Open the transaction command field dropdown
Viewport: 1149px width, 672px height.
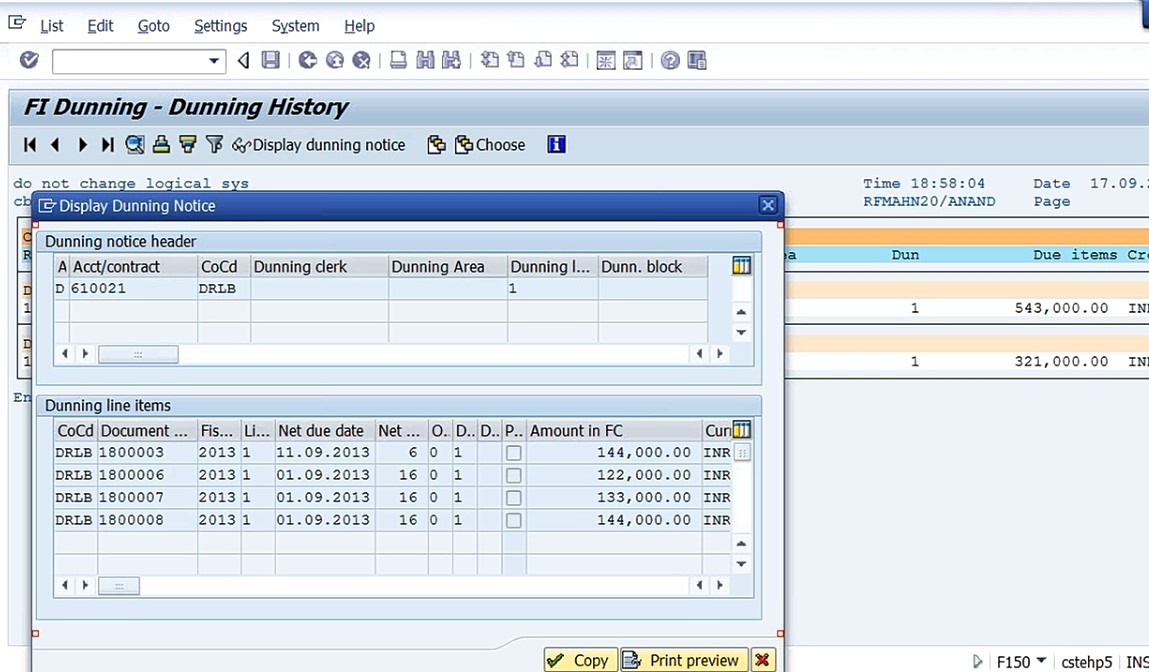click(214, 61)
